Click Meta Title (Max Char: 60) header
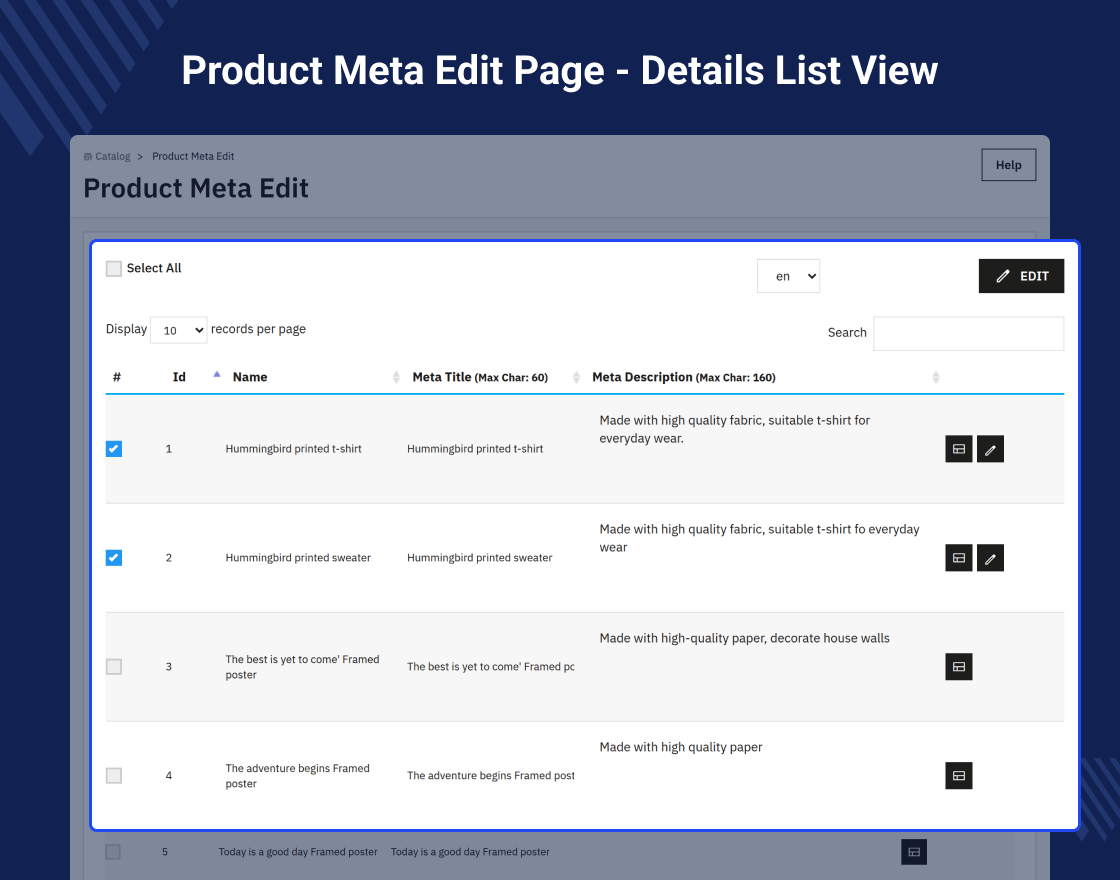The width and height of the screenshot is (1120, 880). click(x=480, y=377)
